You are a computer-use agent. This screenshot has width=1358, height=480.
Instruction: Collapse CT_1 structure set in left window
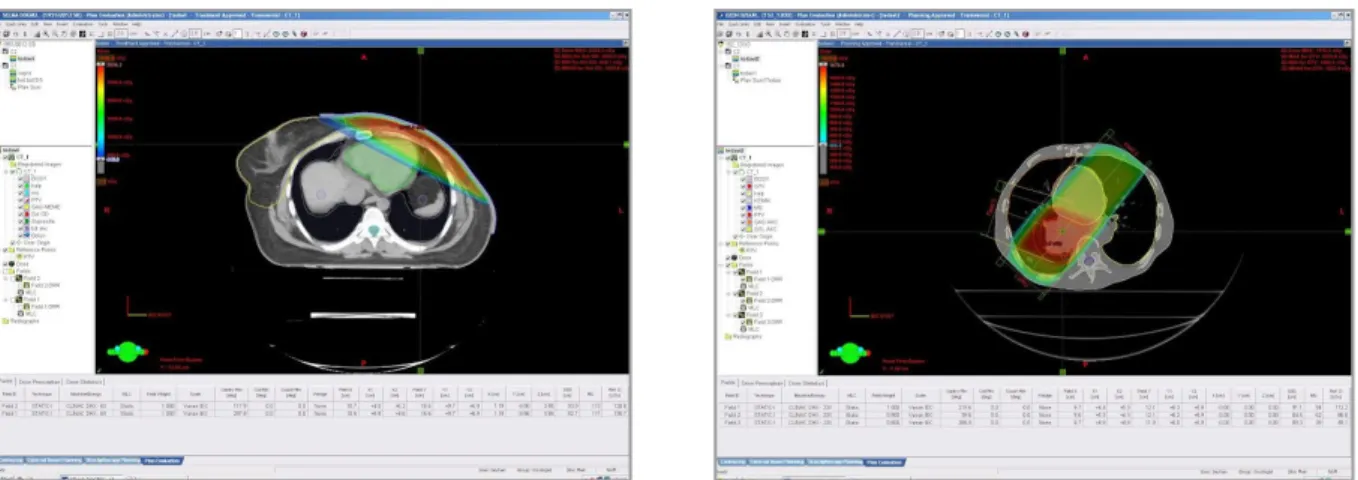5,172
